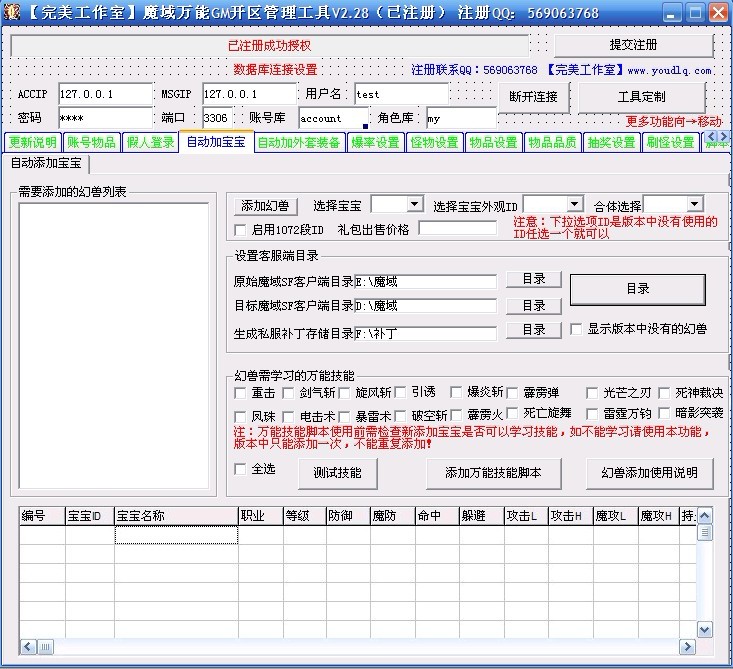
Task: Check the 全选 select-all checkbox
Action: [x=240, y=469]
